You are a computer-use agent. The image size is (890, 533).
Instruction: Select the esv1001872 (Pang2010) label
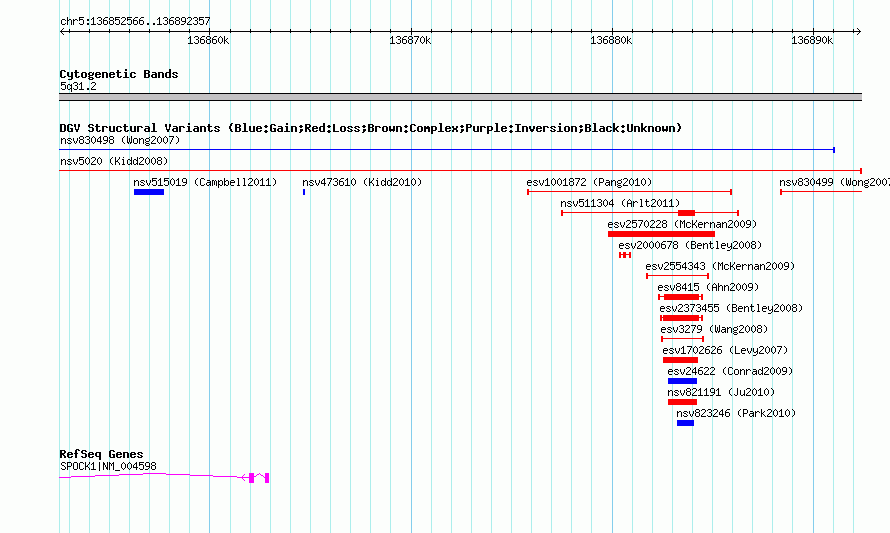tap(589, 182)
